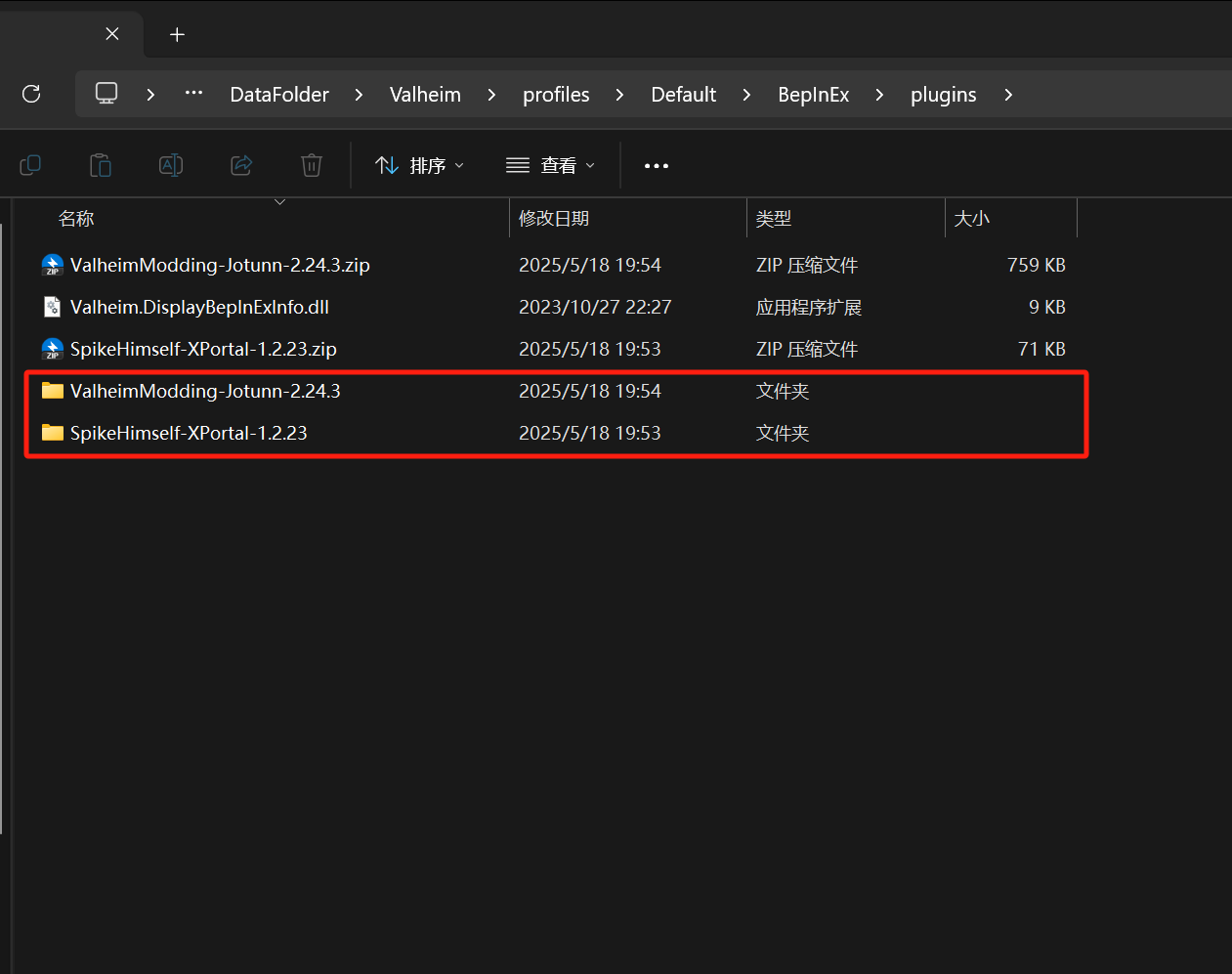Expand the chevron after DataFolder
The width and height of the screenshot is (1232, 974).
[359, 95]
